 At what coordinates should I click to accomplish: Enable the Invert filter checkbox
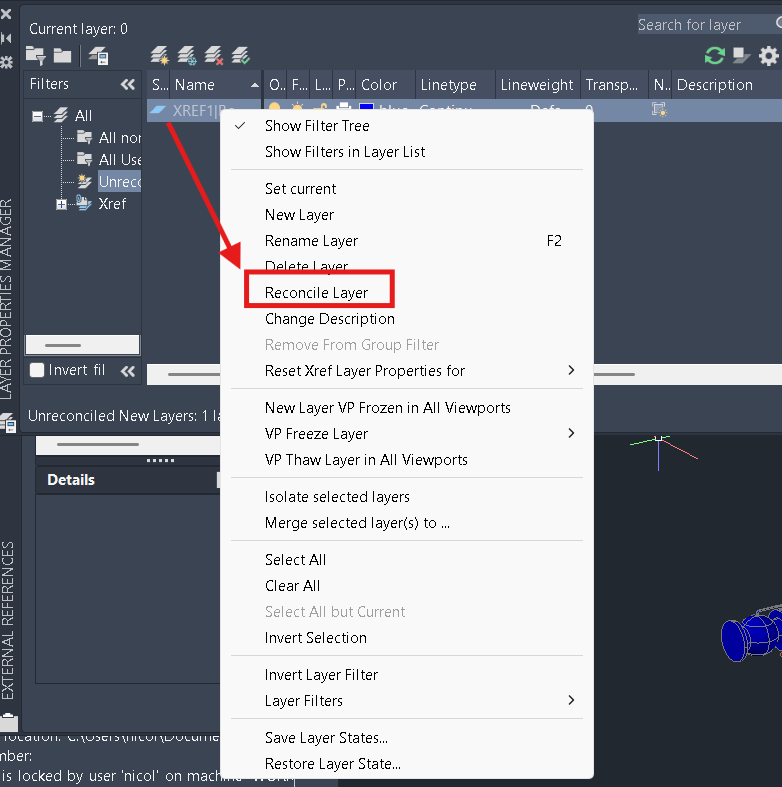(x=37, y=370)
